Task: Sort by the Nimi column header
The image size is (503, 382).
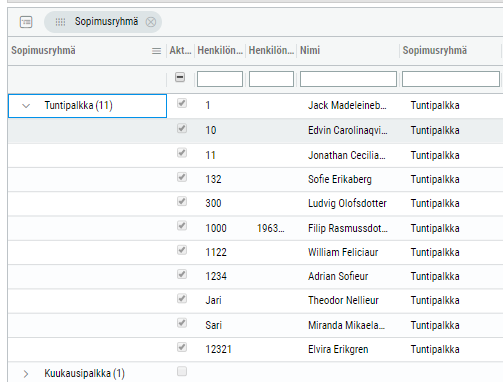Action: 310,50
